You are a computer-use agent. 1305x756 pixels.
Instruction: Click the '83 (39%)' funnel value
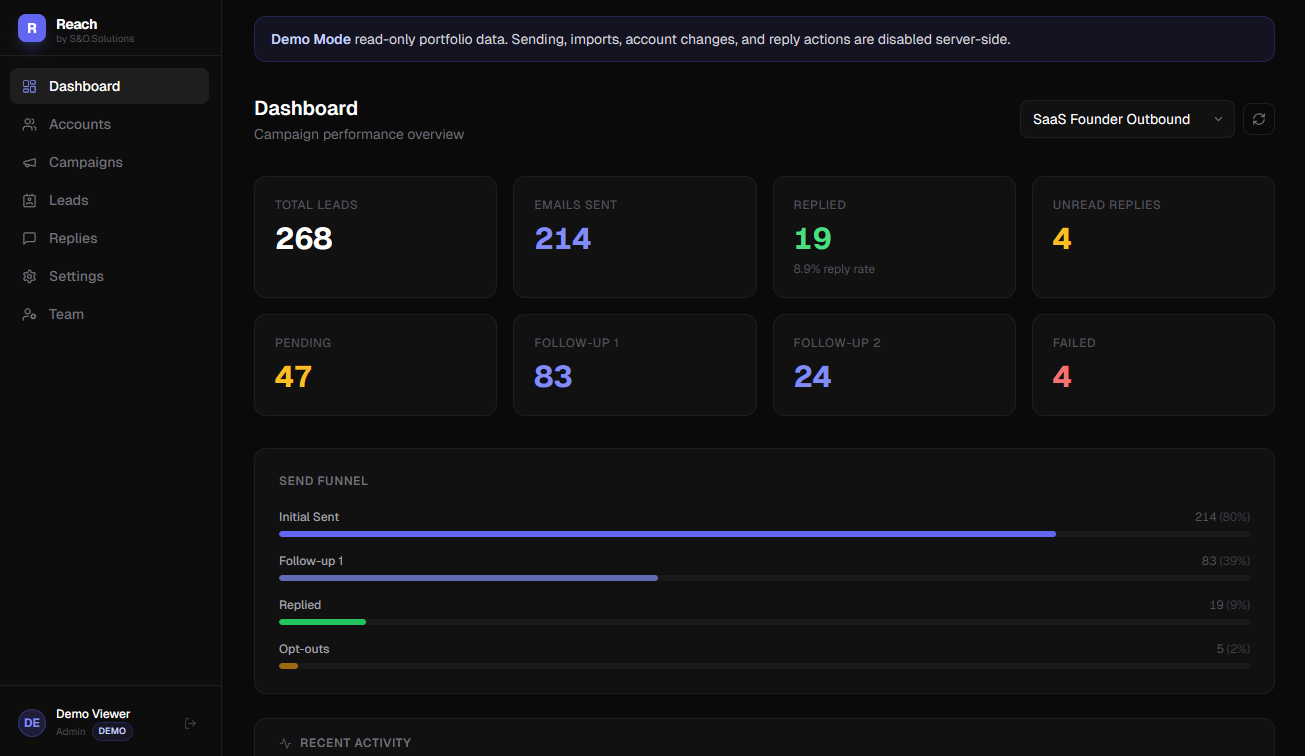click(x=1226, y=561)
